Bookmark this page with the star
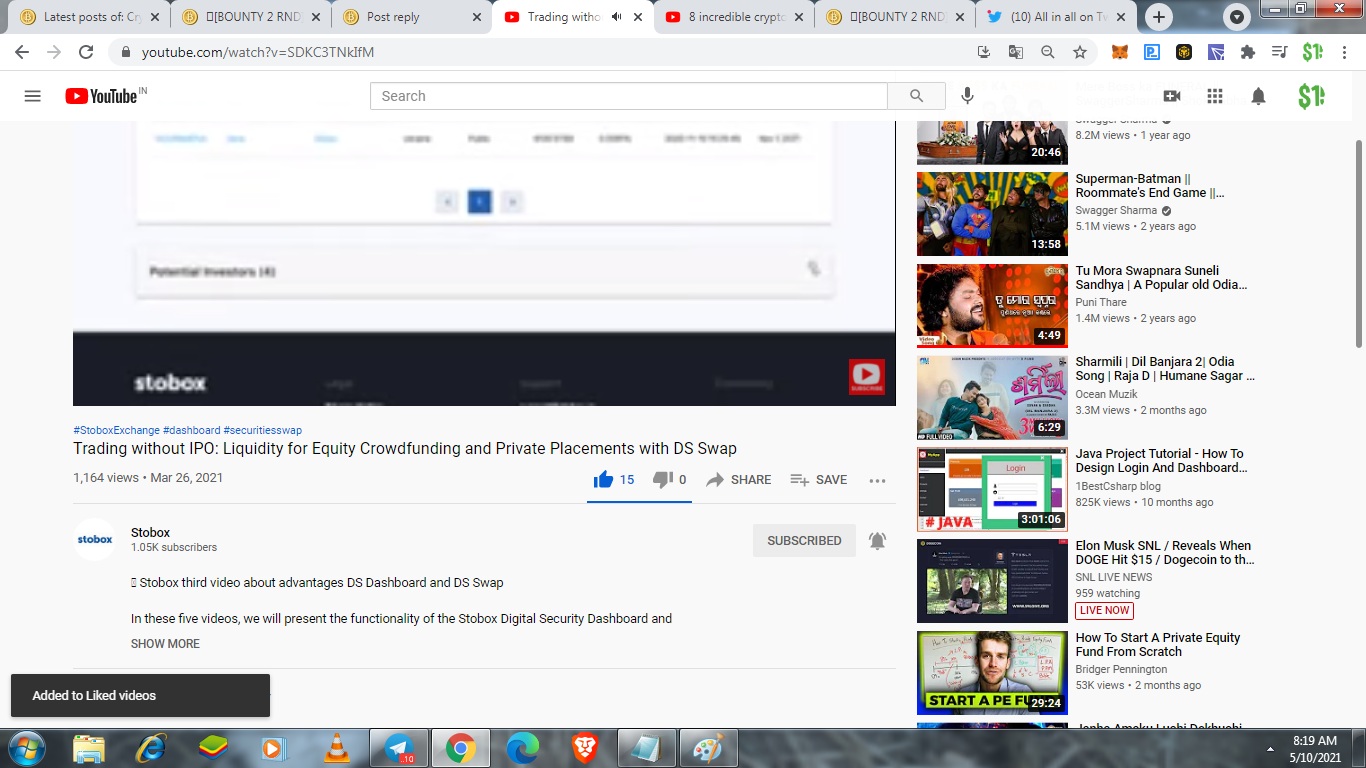This screenshot has height=768, width=1366. coord(1080,52)
